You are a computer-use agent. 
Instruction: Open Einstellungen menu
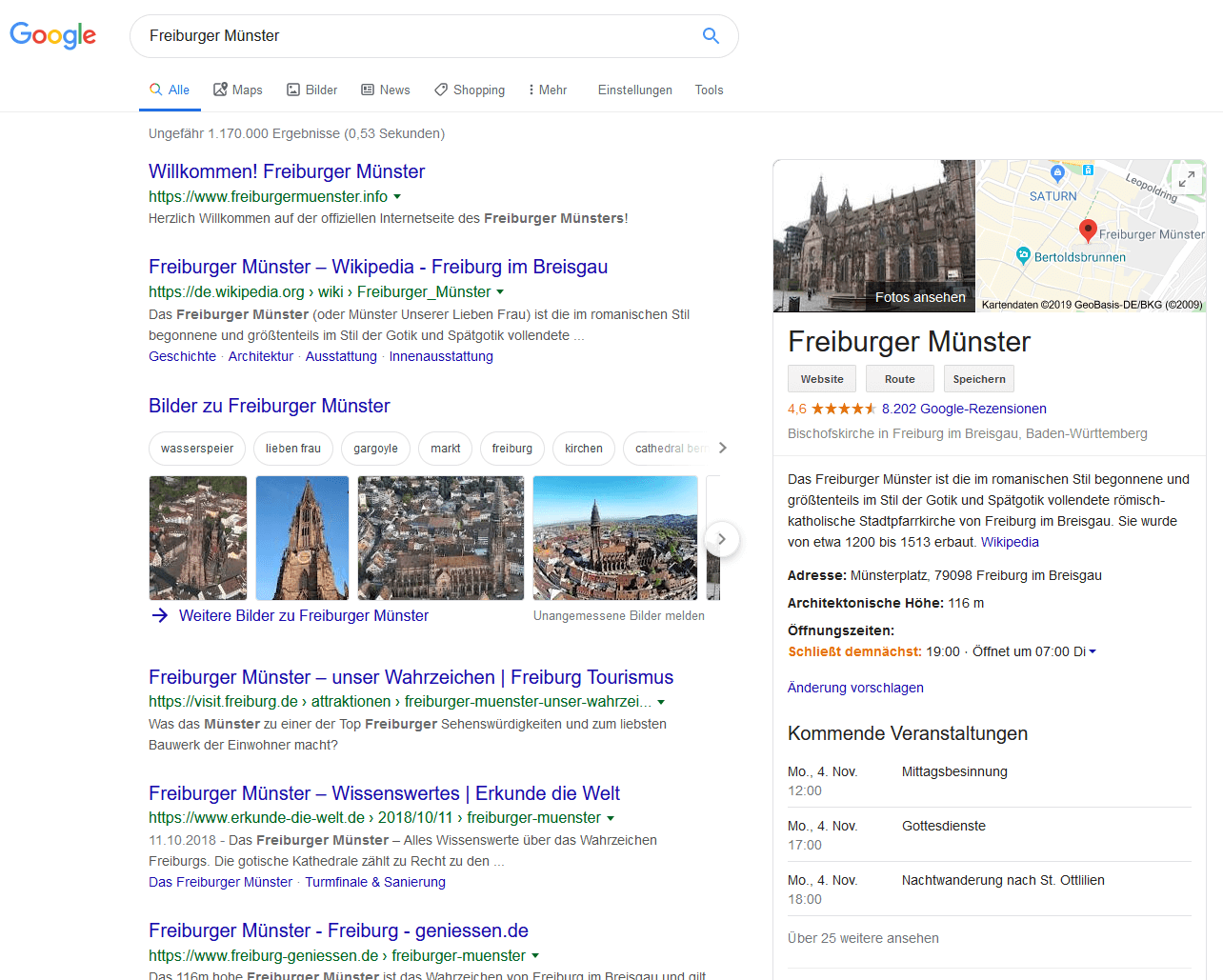(635, 90)
